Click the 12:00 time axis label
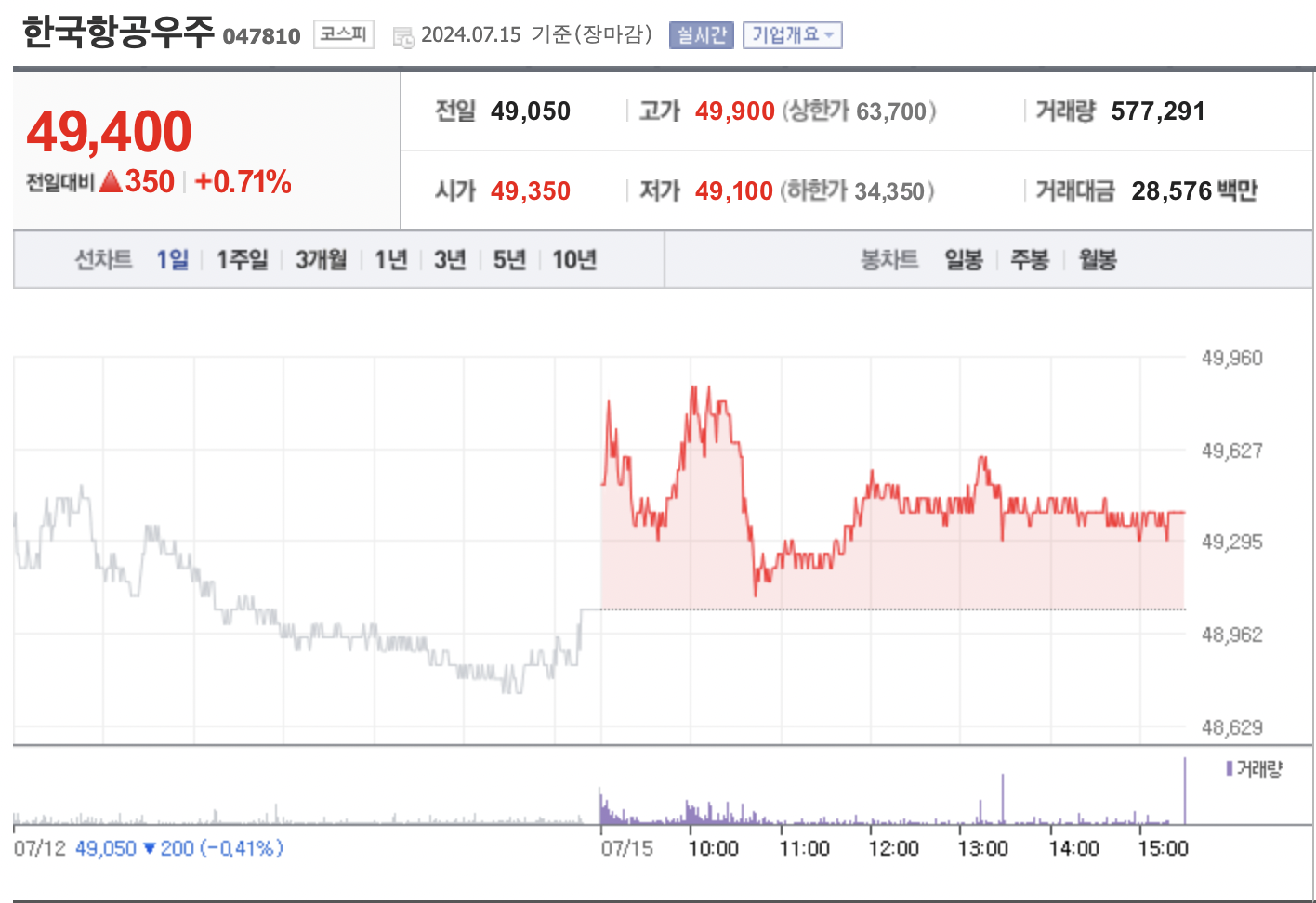 [x=893, y=848]
